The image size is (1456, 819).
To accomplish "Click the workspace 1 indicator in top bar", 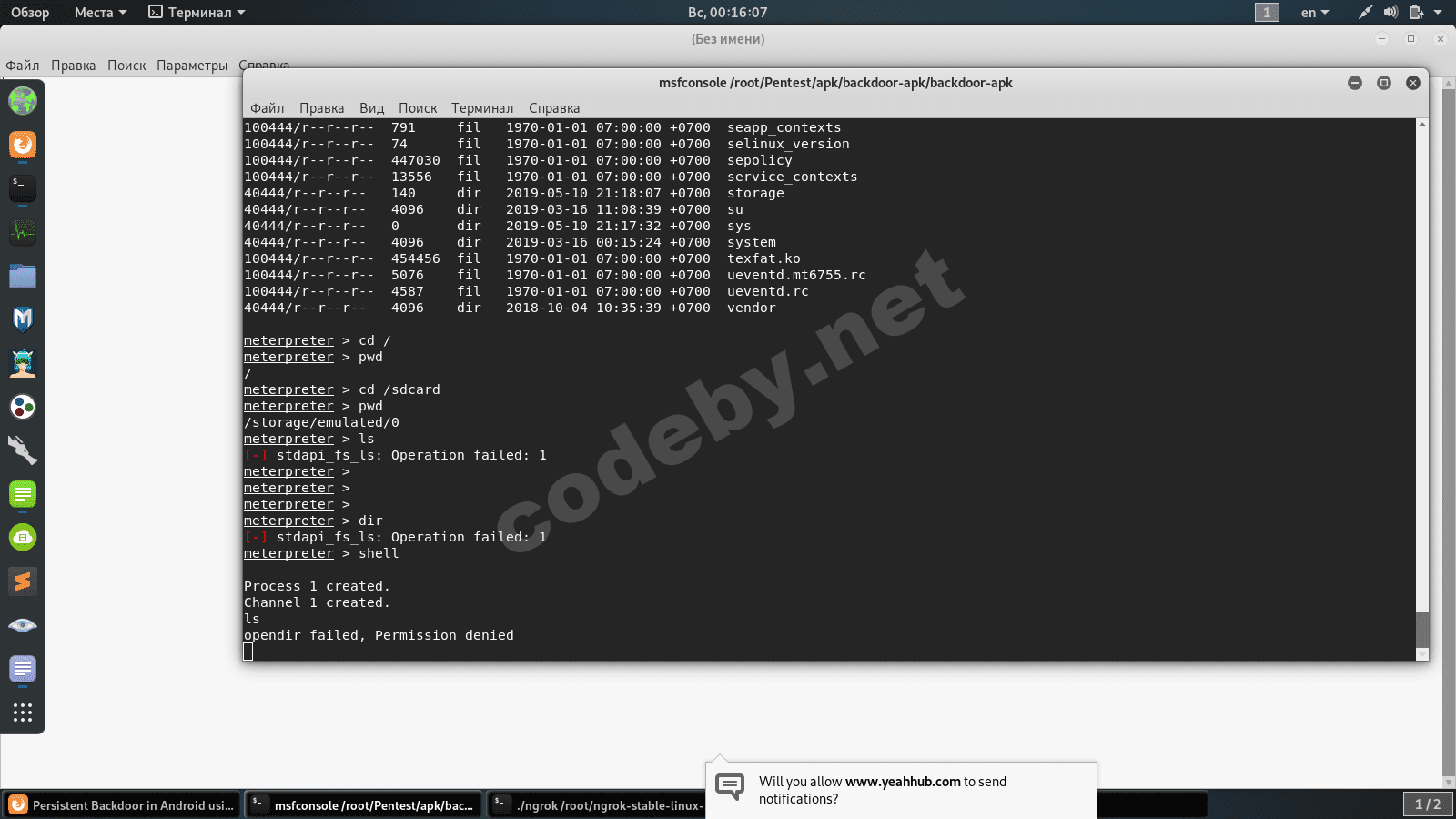I will click(1267, 13).
